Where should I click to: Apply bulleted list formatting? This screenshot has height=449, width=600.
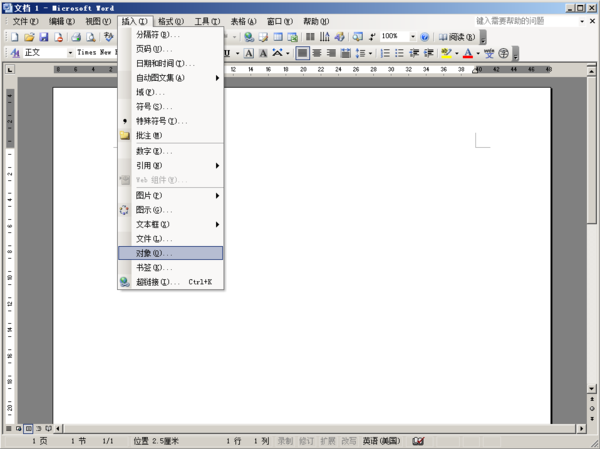399,53
